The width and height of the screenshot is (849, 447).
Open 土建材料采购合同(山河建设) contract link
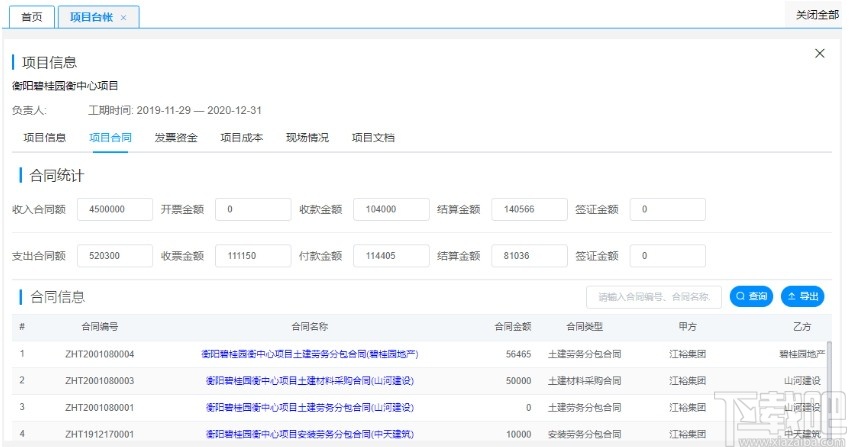pos(310,380)
